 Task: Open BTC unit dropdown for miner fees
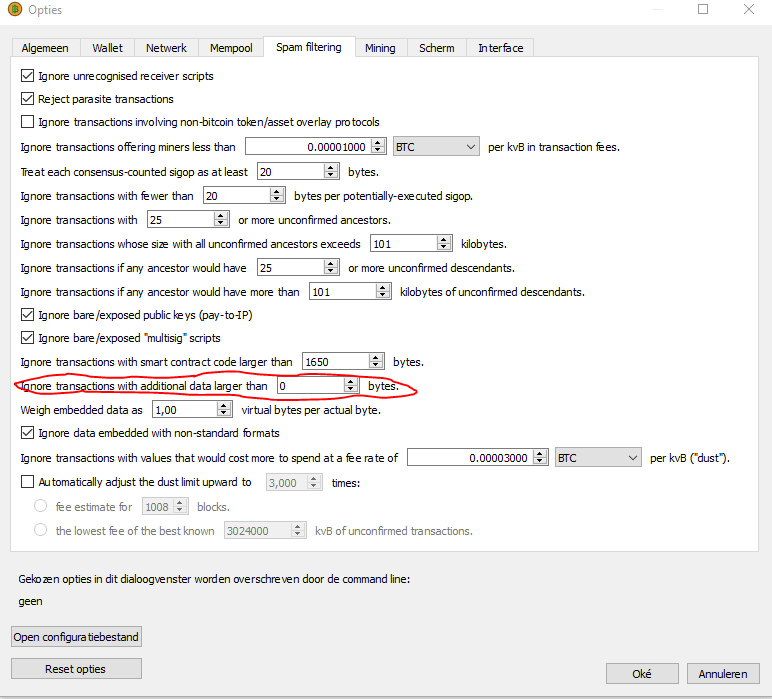[x=437, y=147]
